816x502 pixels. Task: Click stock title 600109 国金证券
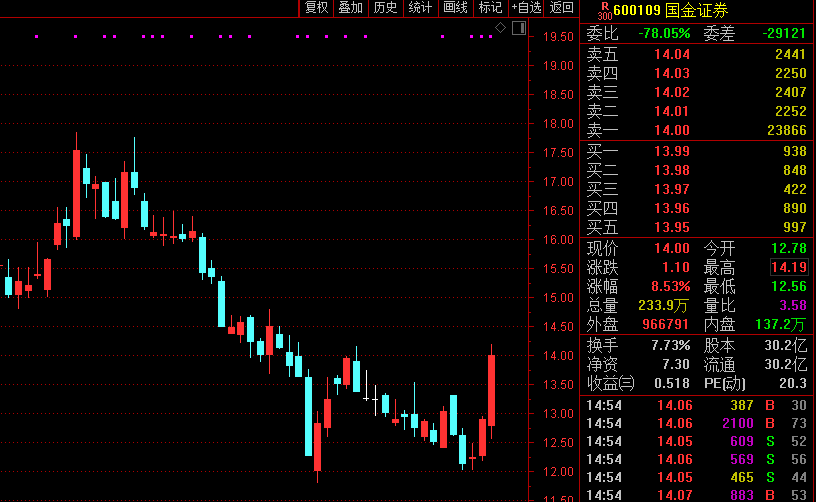(670, 10)
